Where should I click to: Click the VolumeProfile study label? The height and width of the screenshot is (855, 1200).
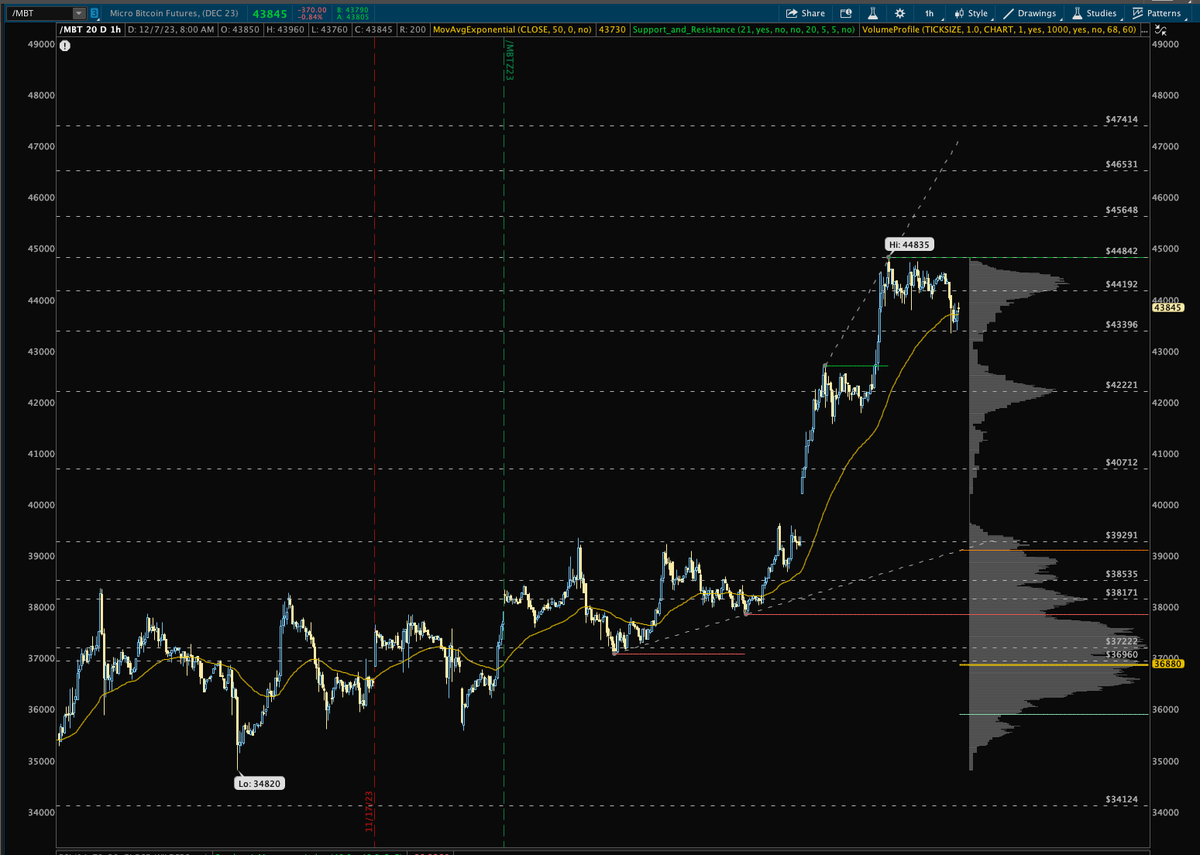coord(1000,30)
